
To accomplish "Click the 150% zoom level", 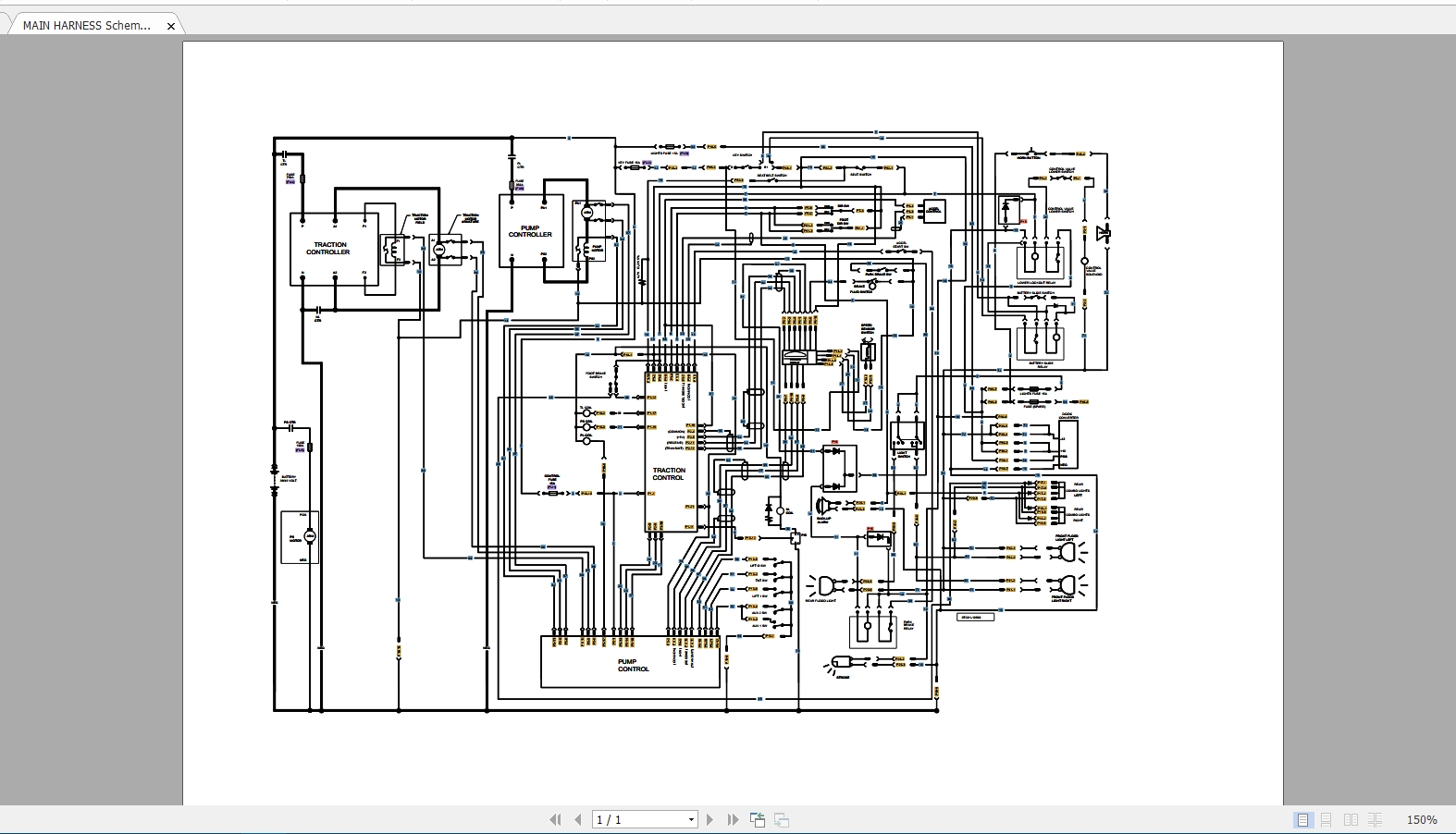I will [1422, 819].
